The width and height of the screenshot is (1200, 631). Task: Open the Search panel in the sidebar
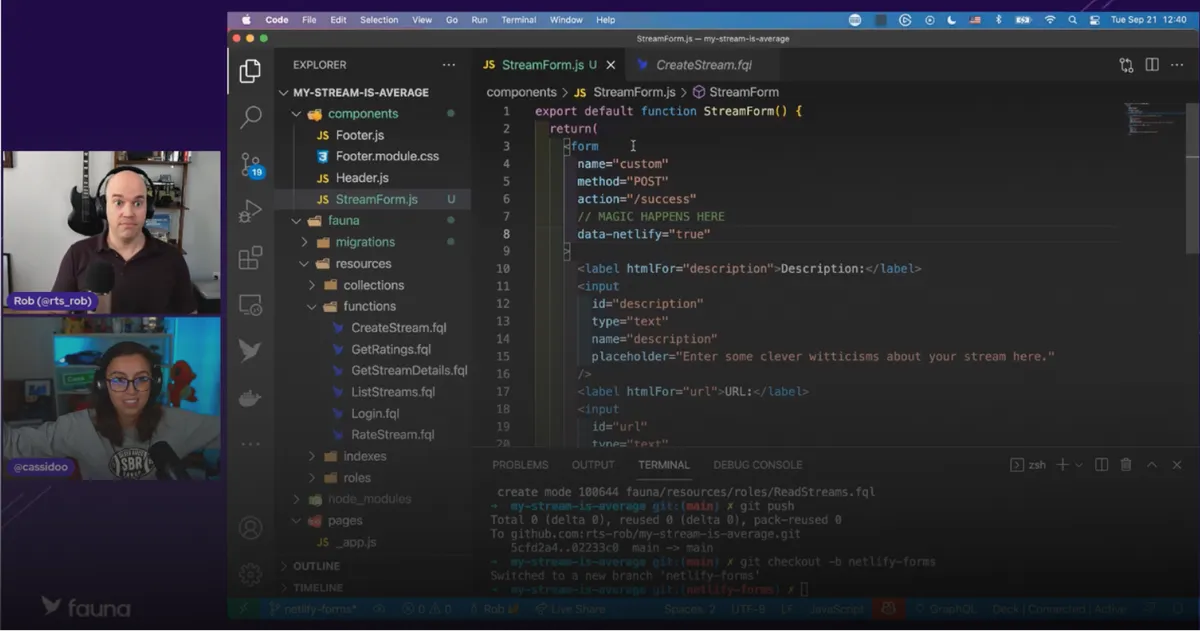click(249, 115)
